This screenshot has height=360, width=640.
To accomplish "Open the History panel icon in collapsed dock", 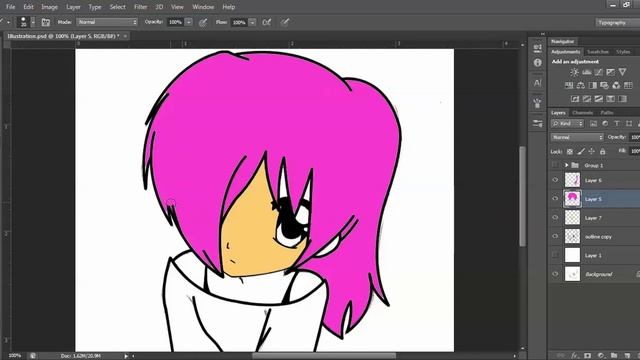I will [538, 48].
